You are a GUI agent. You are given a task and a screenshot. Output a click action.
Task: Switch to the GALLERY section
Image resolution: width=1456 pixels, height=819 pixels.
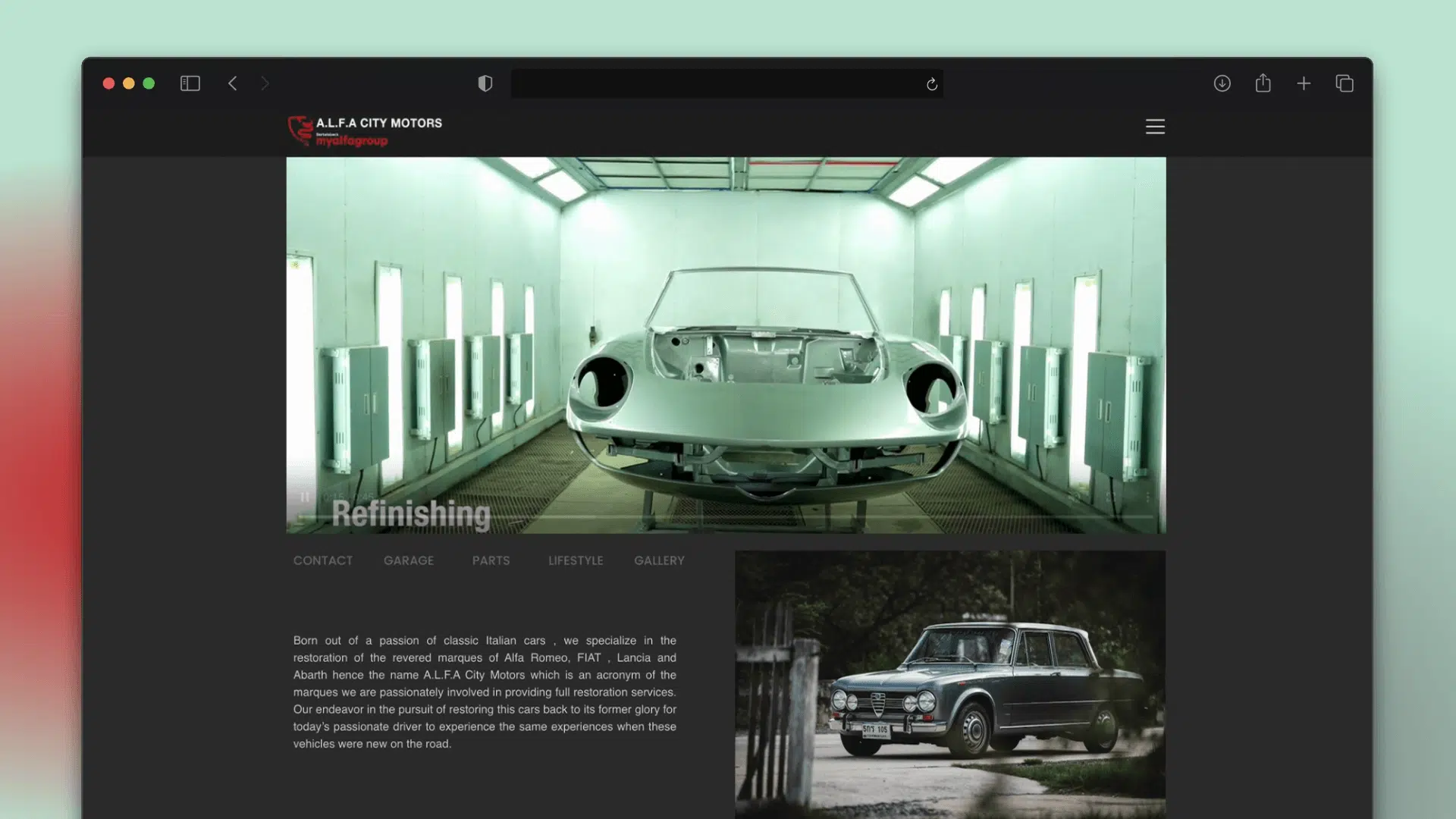point(658,560)
